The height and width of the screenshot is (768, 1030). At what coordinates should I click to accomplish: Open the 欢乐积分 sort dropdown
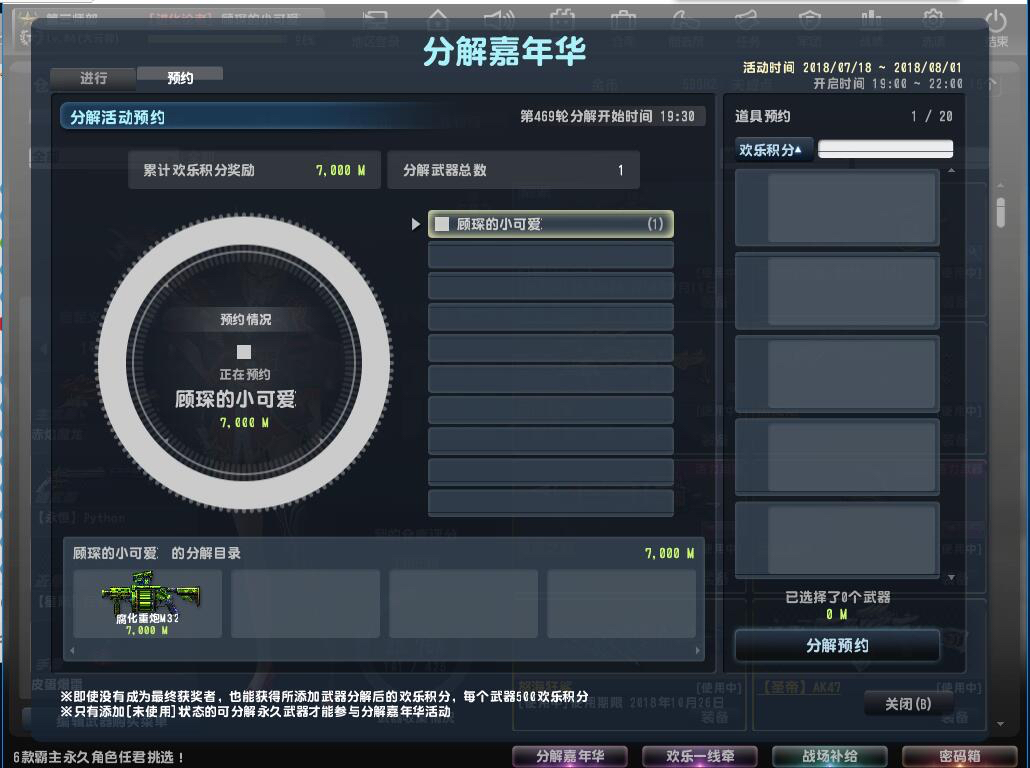pos(773,150)
